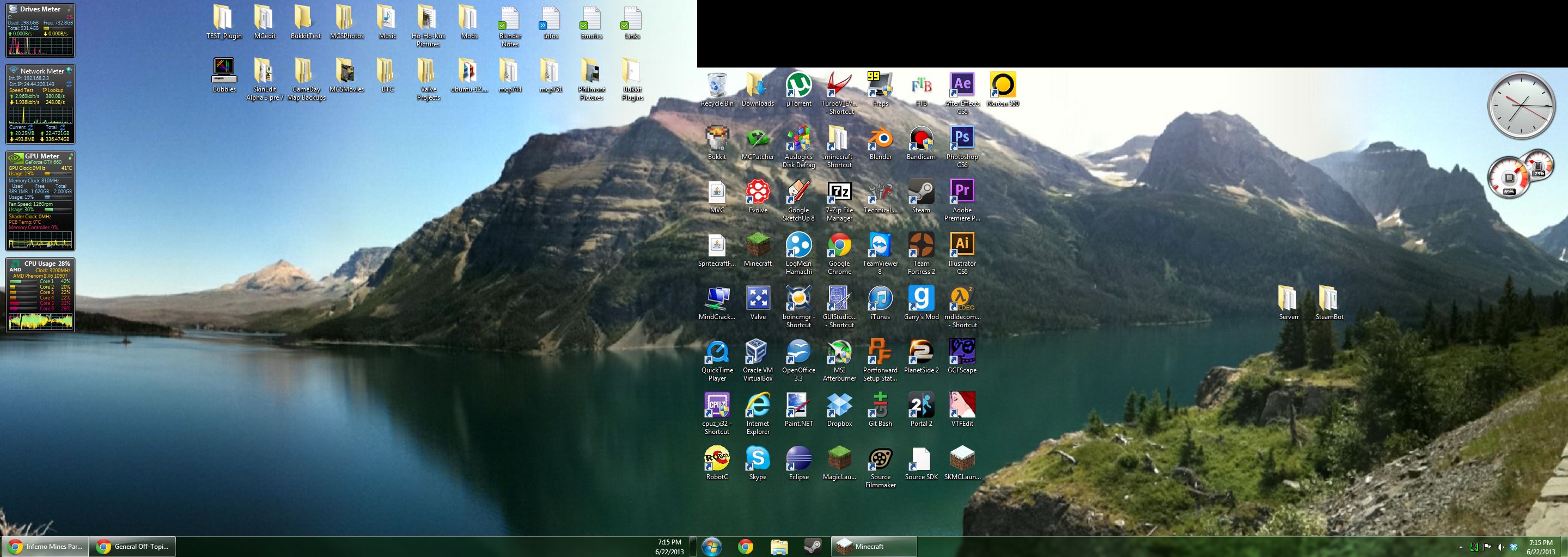Open iTunes shortcut
The width and height of the screenshot is (1568, 557).
point(880,303)
